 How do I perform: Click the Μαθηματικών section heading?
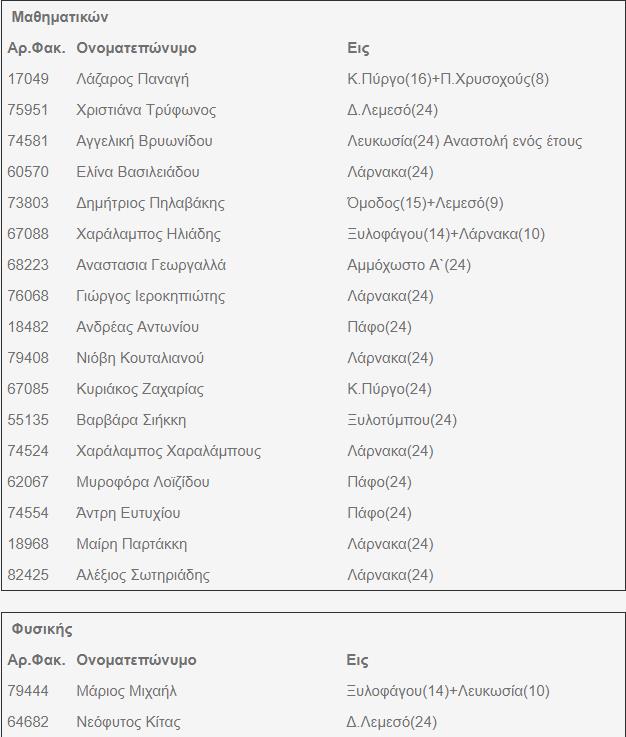60,17
